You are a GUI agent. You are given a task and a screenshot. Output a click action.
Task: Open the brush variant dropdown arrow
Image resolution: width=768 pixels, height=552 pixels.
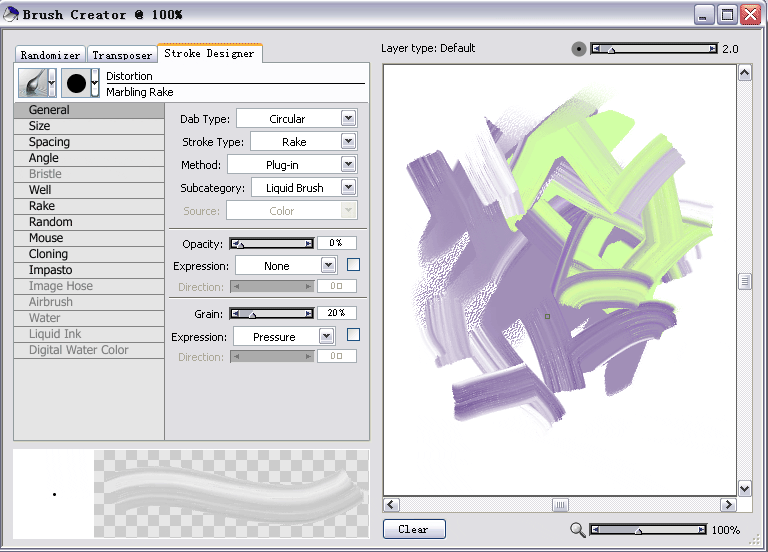(x=95, y=83)
